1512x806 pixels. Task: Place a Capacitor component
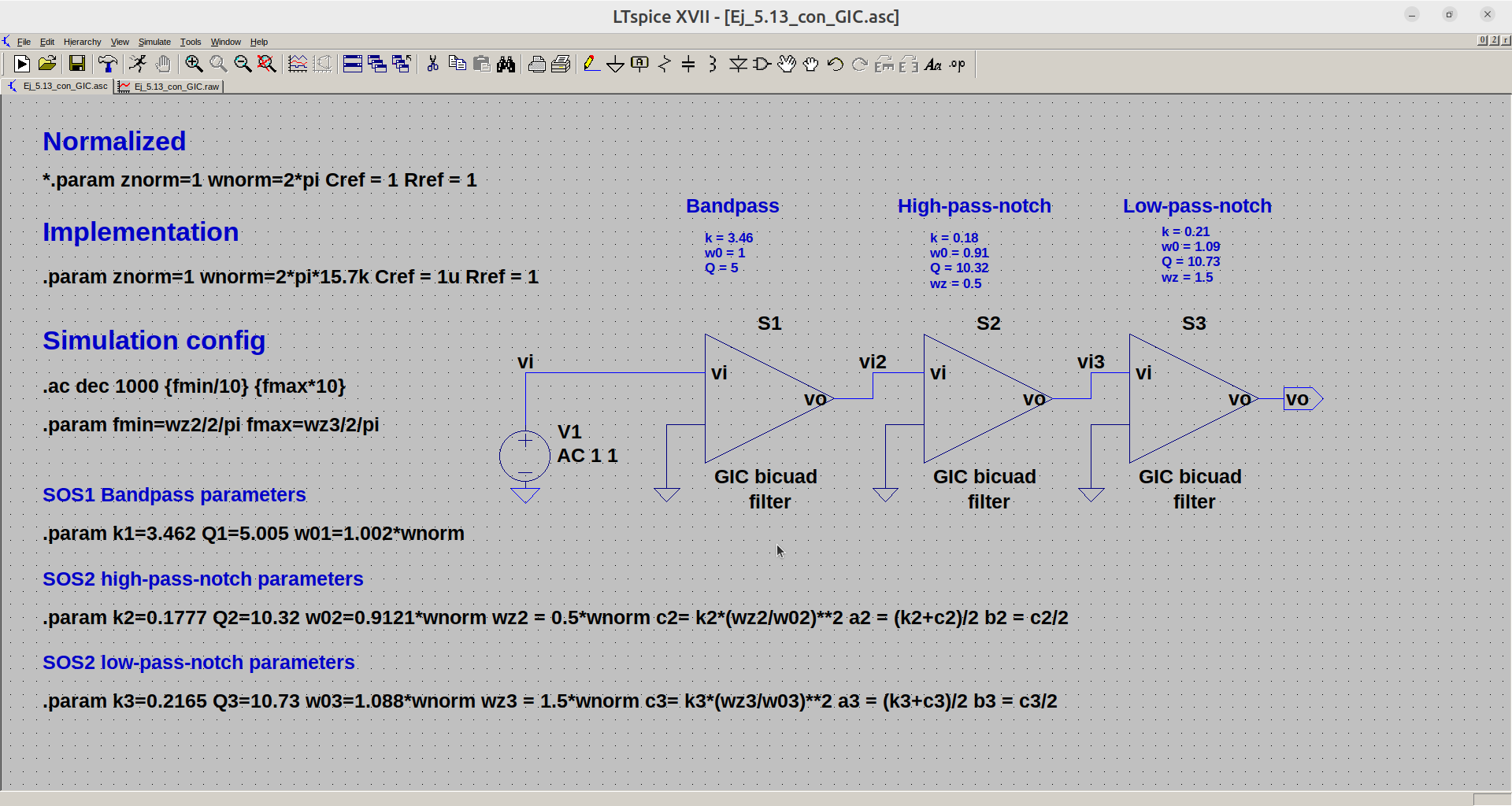pyautogui.click(x=688, y=65)
